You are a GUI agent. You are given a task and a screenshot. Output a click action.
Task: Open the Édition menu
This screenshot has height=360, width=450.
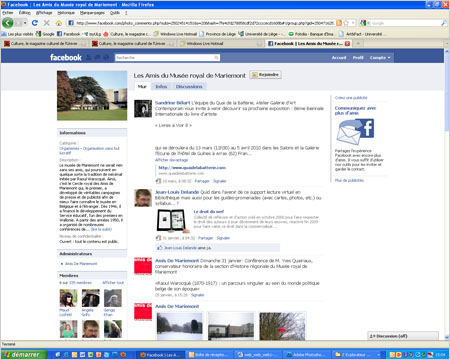click(x=25, y=13)
